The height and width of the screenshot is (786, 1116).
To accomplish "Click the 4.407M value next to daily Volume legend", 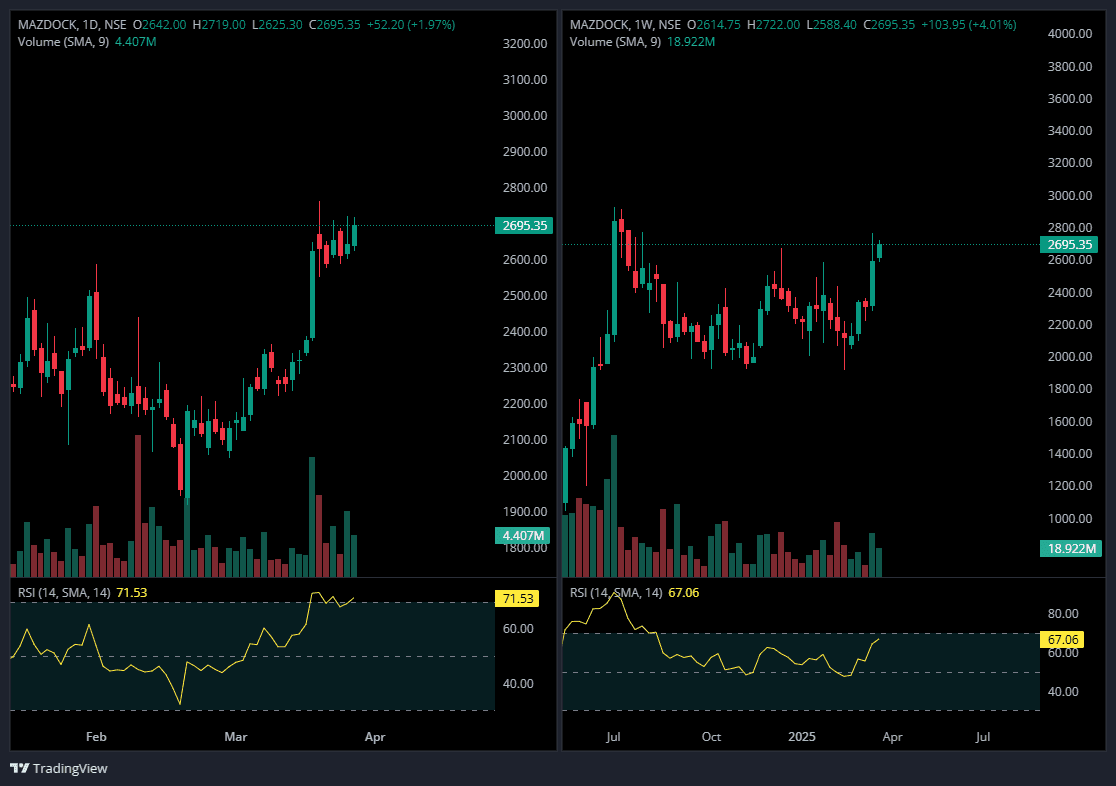I will [136, 42].
